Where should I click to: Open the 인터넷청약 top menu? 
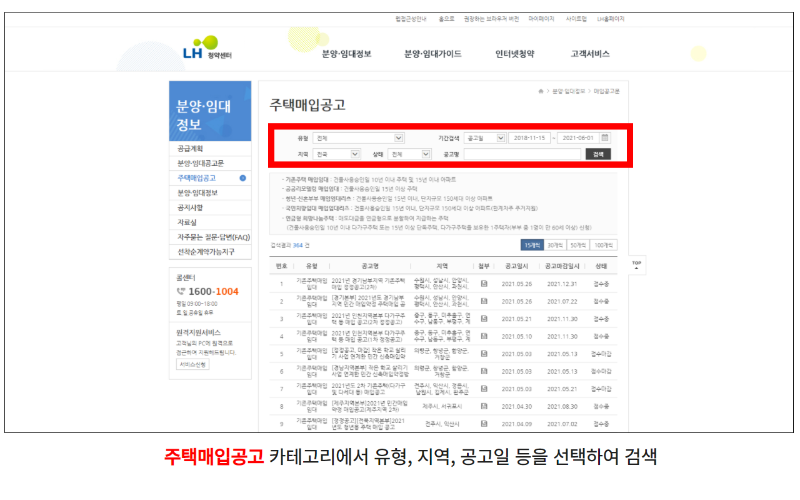(514, 54)
